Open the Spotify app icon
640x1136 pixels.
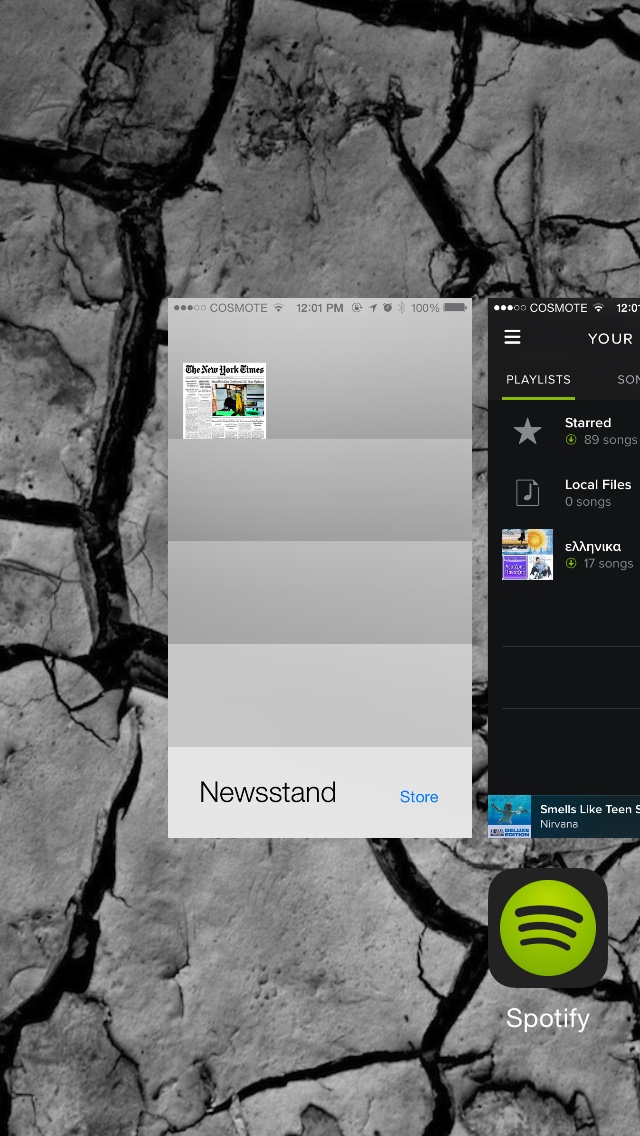548,927
